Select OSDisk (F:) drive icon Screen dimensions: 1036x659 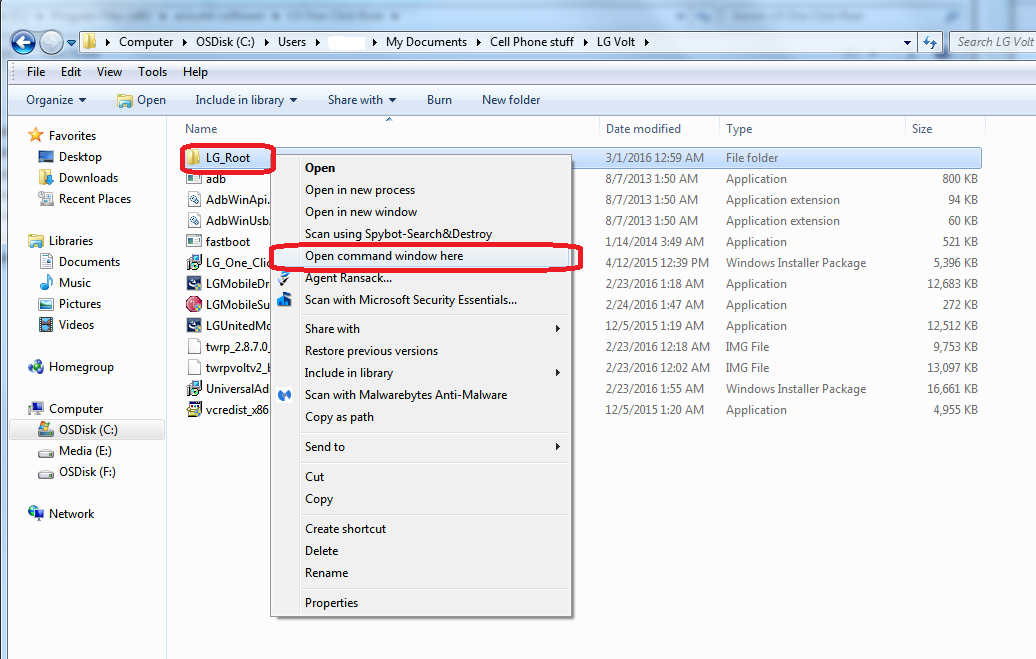click(46, 473)
